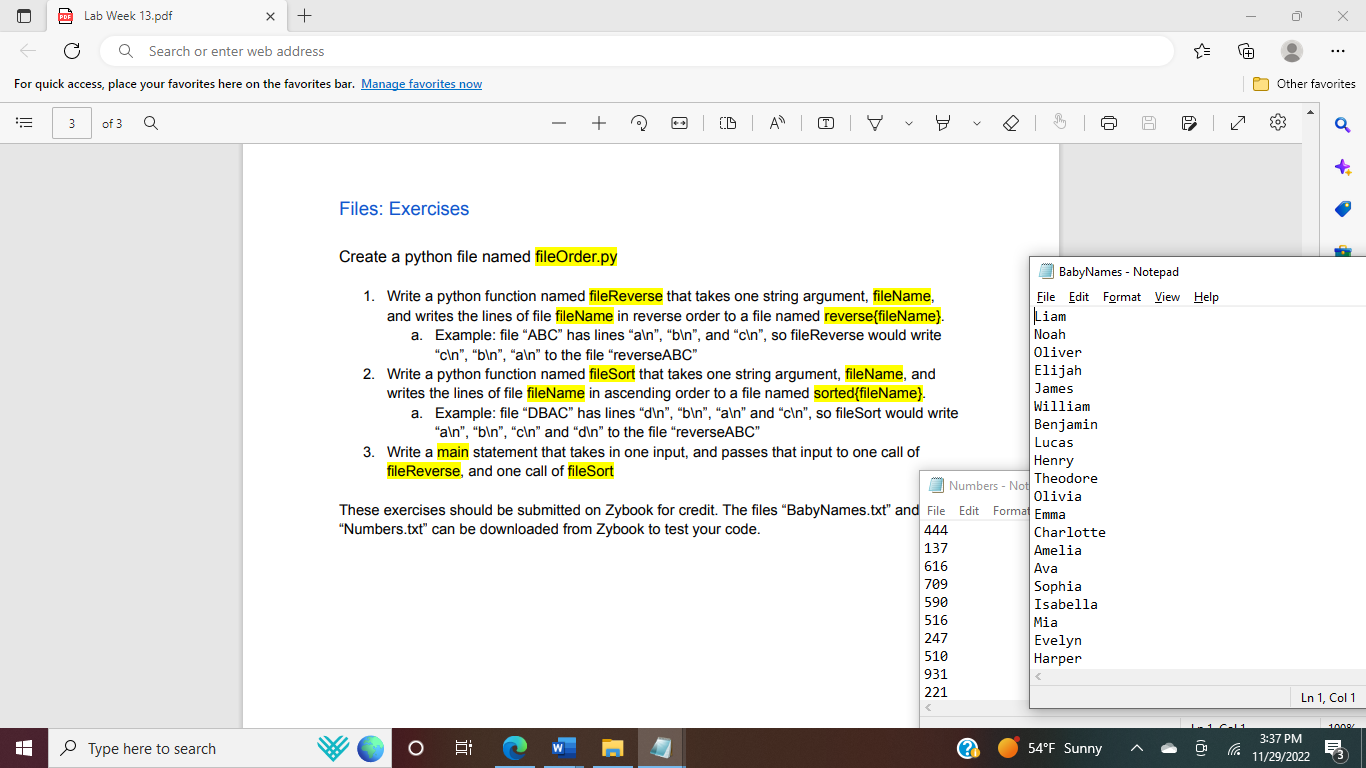Open Microsoft Word from the taskbar
This screenshot has width=1366, height=768.
pos(563,747)
